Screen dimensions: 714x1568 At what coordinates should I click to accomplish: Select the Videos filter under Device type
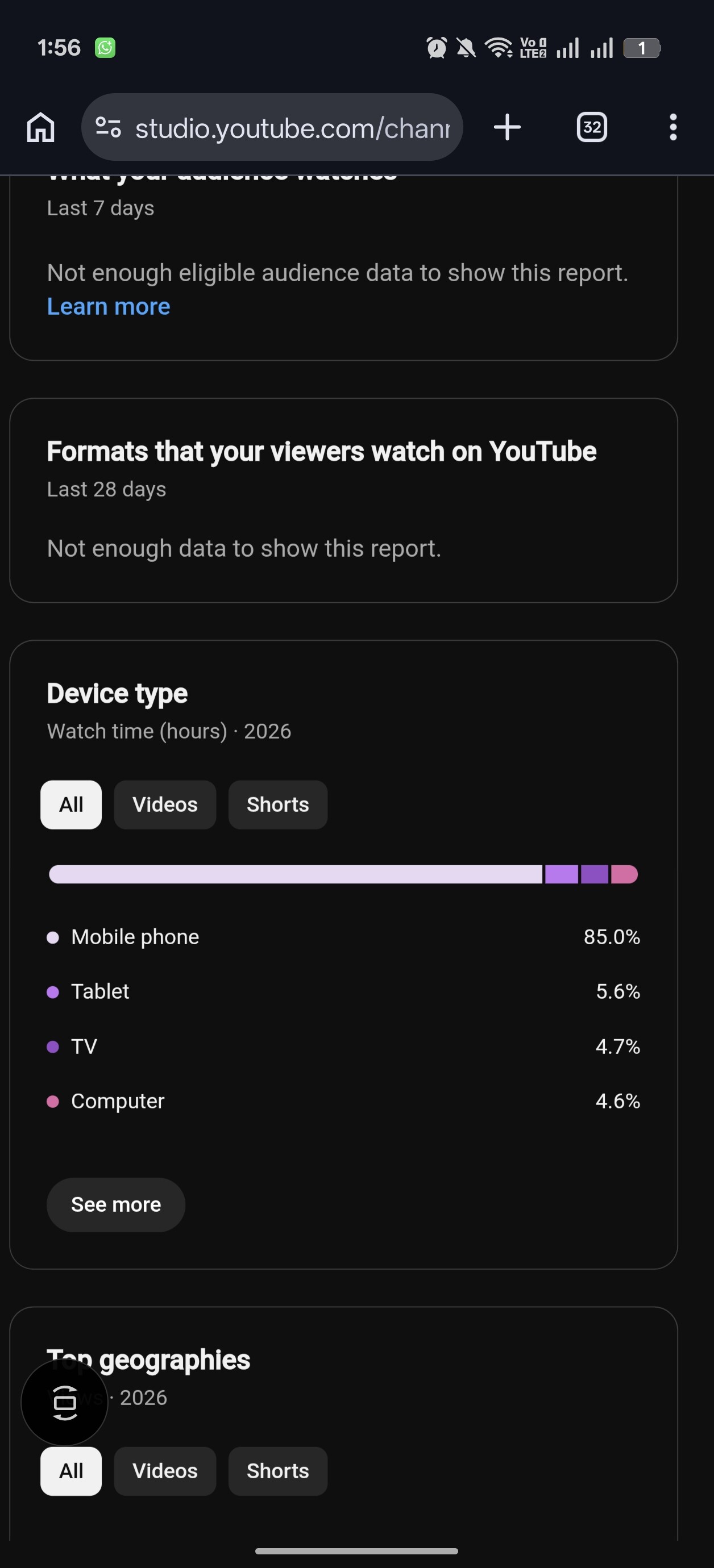click(x=165, y=804)
